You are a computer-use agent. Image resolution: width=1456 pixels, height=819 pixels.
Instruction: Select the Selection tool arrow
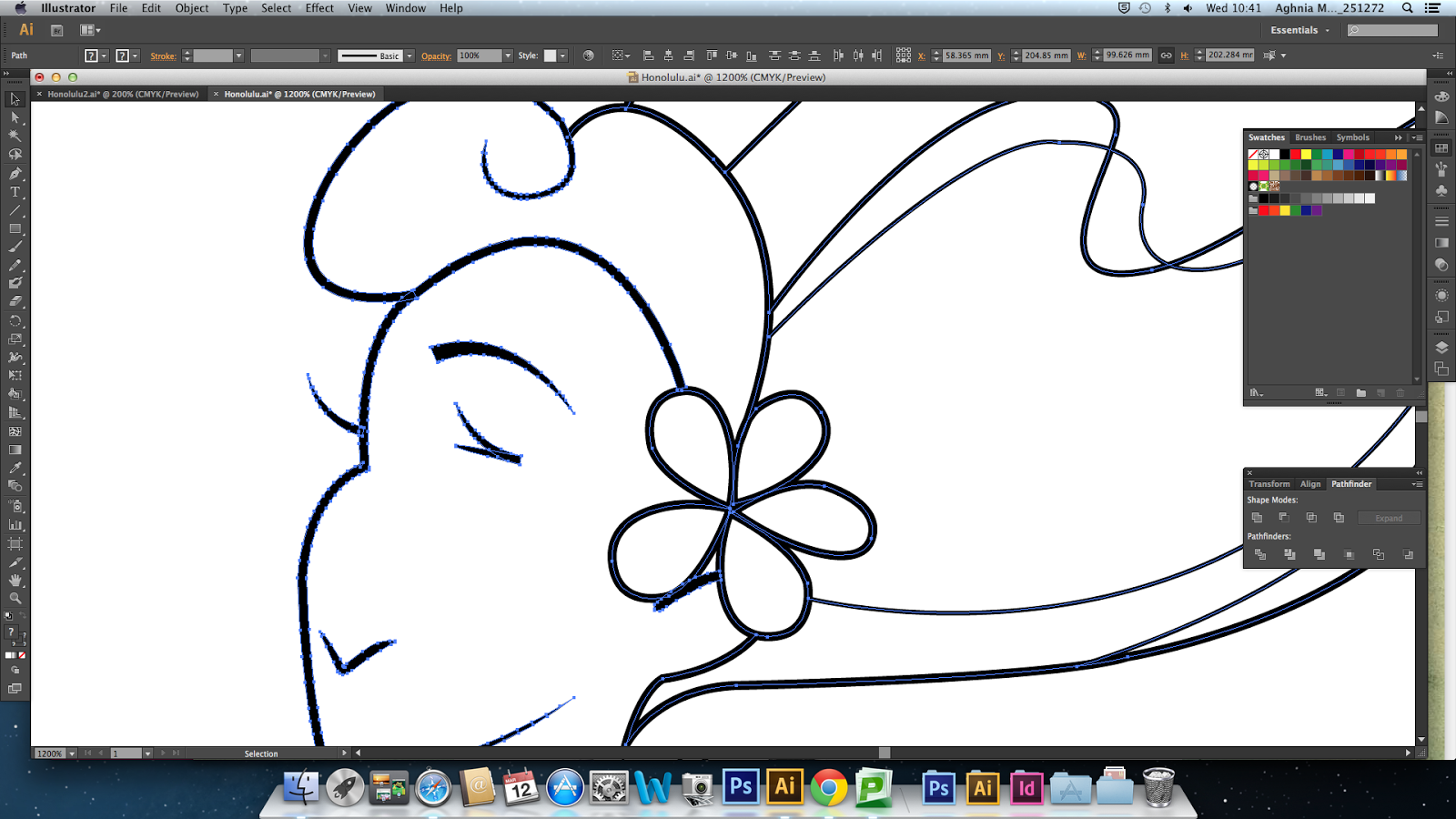tap(15, 99)
